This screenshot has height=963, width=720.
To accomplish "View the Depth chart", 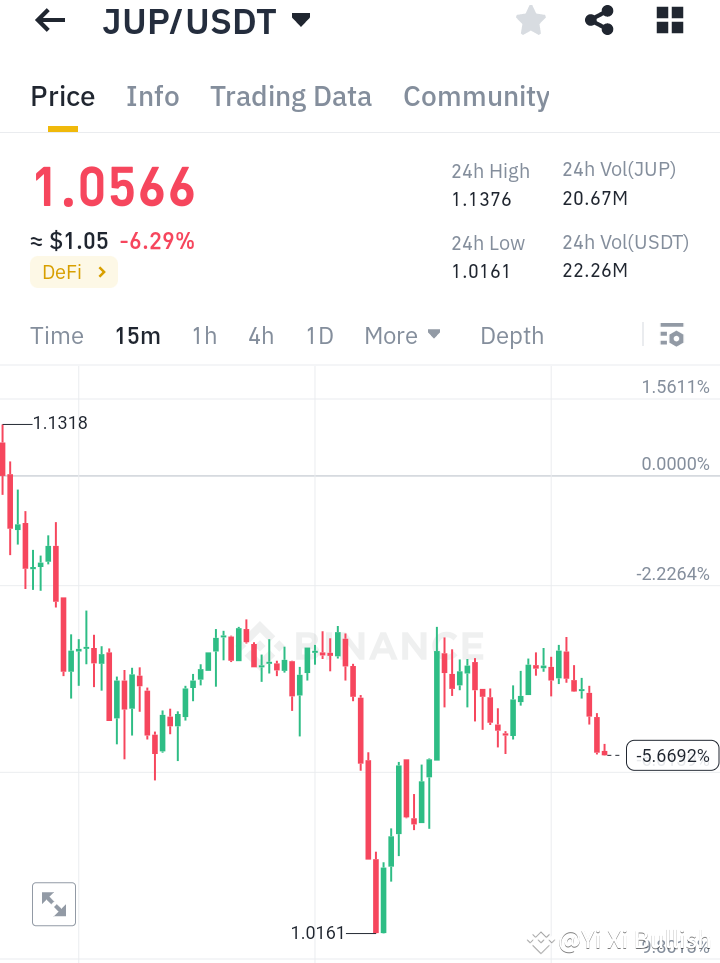I will pyautogui.click(x=511, y=336).
